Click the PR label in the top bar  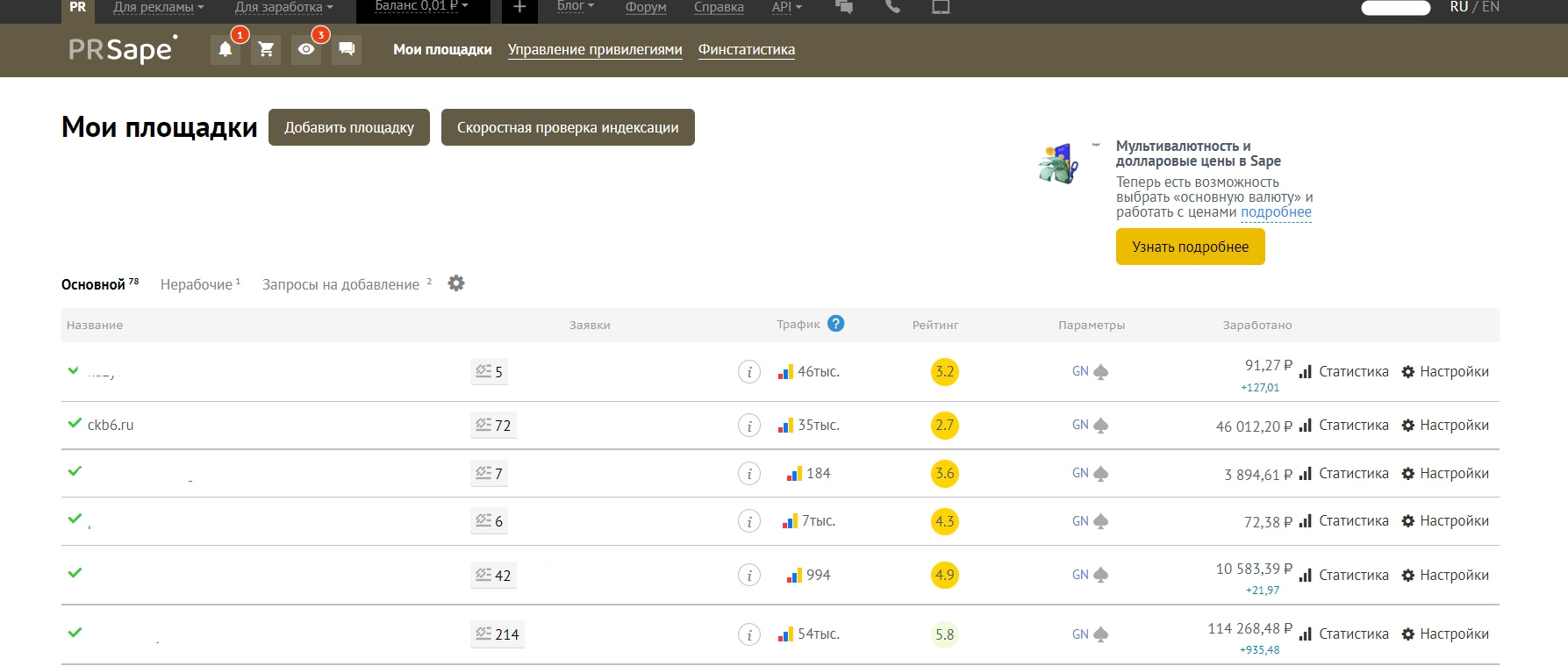78,7
